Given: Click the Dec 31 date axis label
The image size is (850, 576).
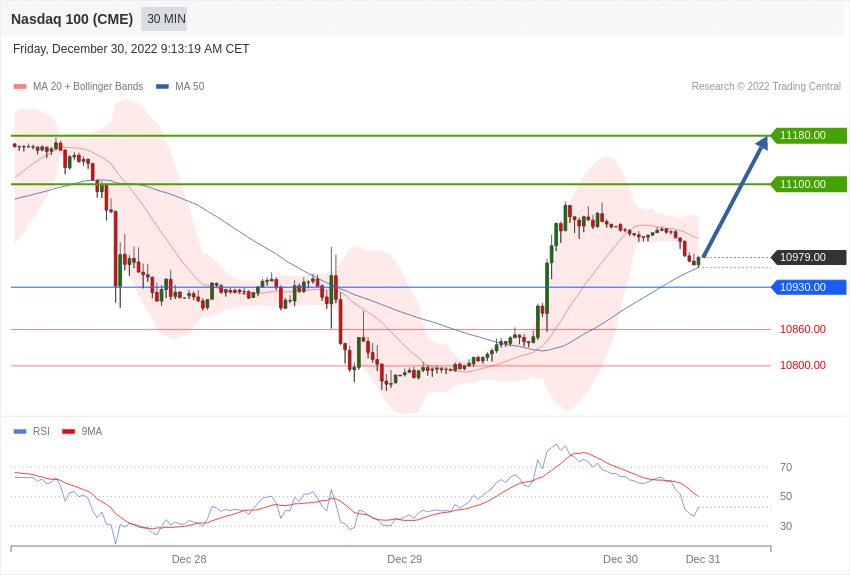Looking at the screenshot, I should click(x=703, y=559).
